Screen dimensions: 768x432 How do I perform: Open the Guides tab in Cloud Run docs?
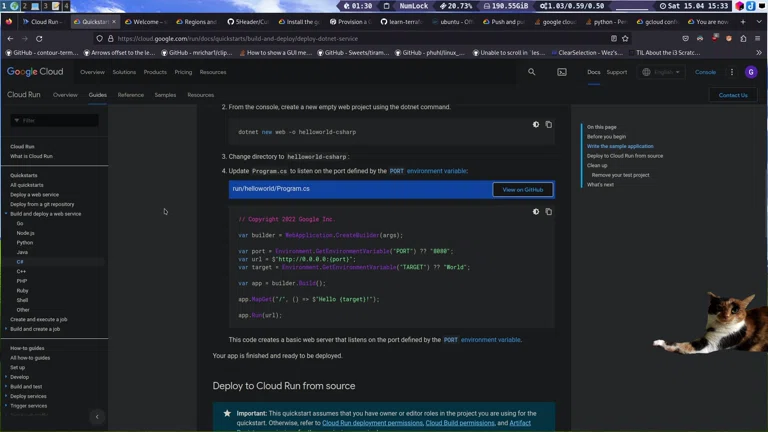[97, 95]
